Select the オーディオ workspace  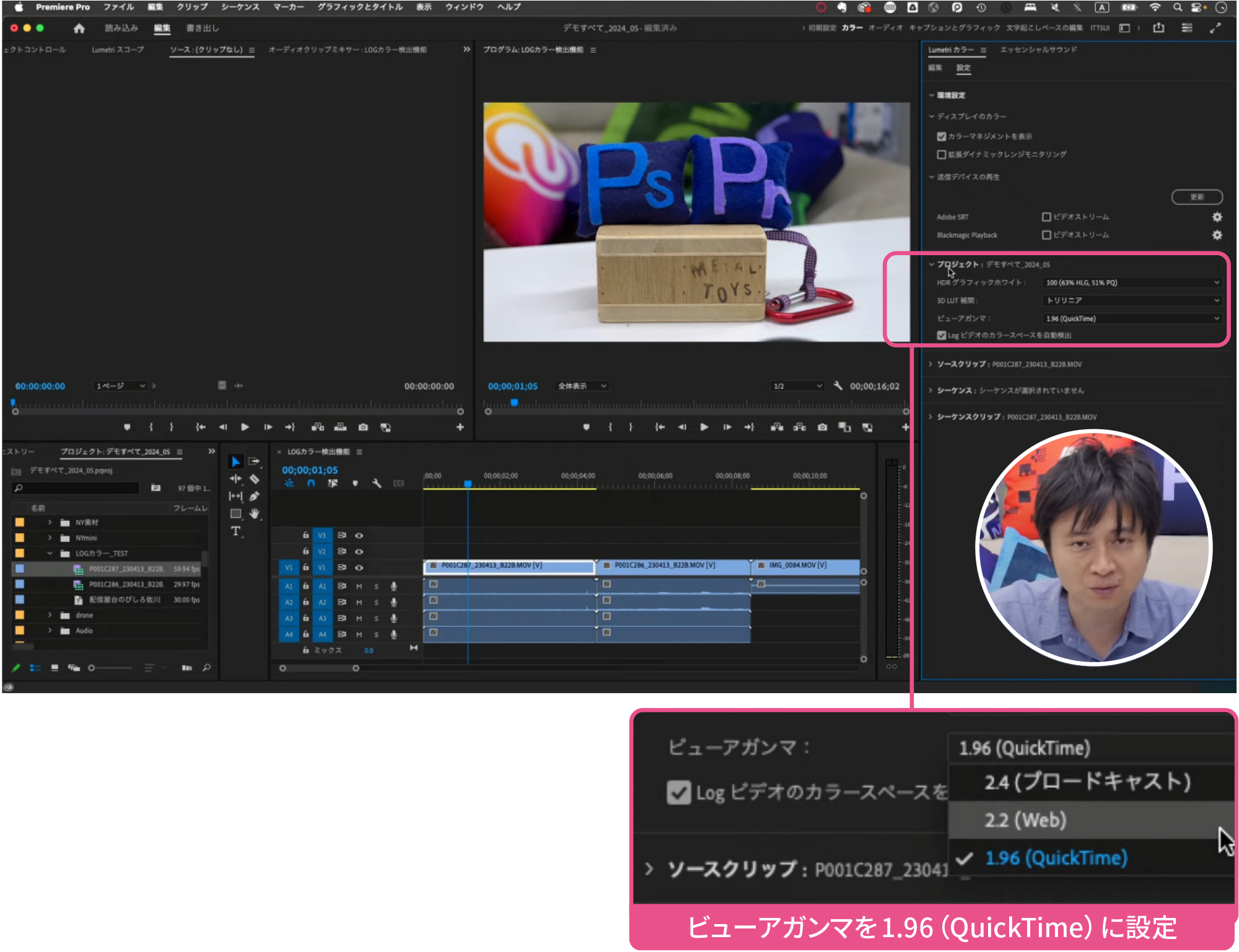click(885, 28)
